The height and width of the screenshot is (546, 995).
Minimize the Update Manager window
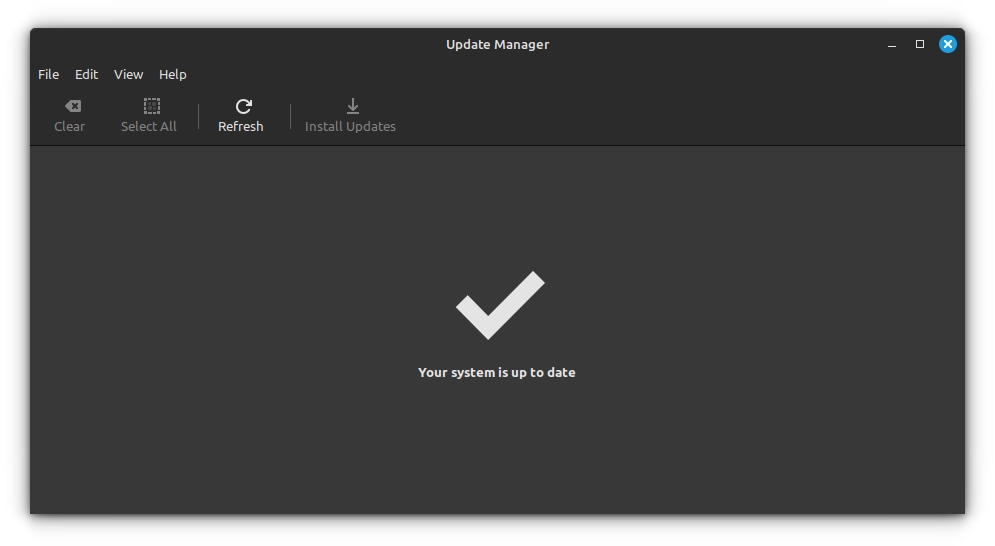tap(892, 45)
